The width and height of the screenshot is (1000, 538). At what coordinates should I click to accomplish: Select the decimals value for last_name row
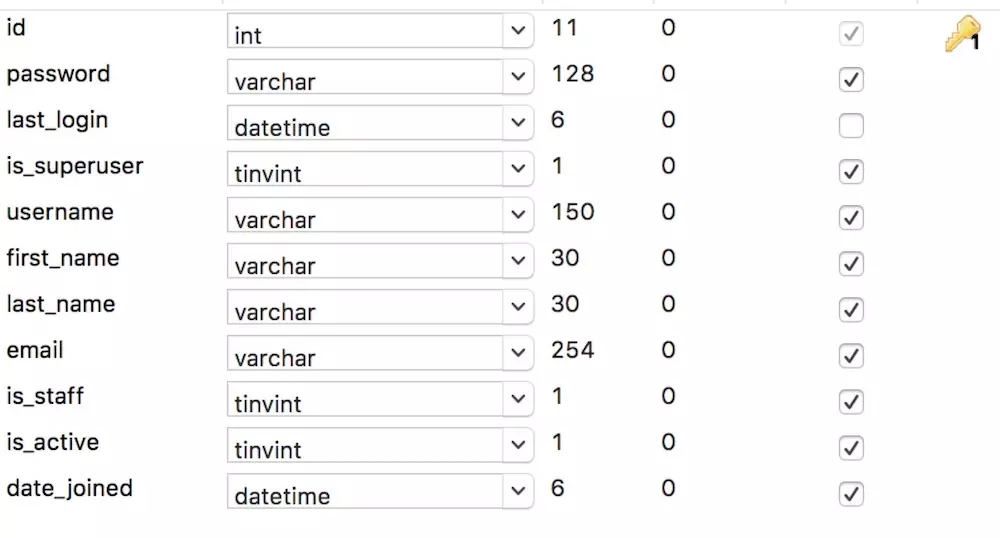point(668,304)
